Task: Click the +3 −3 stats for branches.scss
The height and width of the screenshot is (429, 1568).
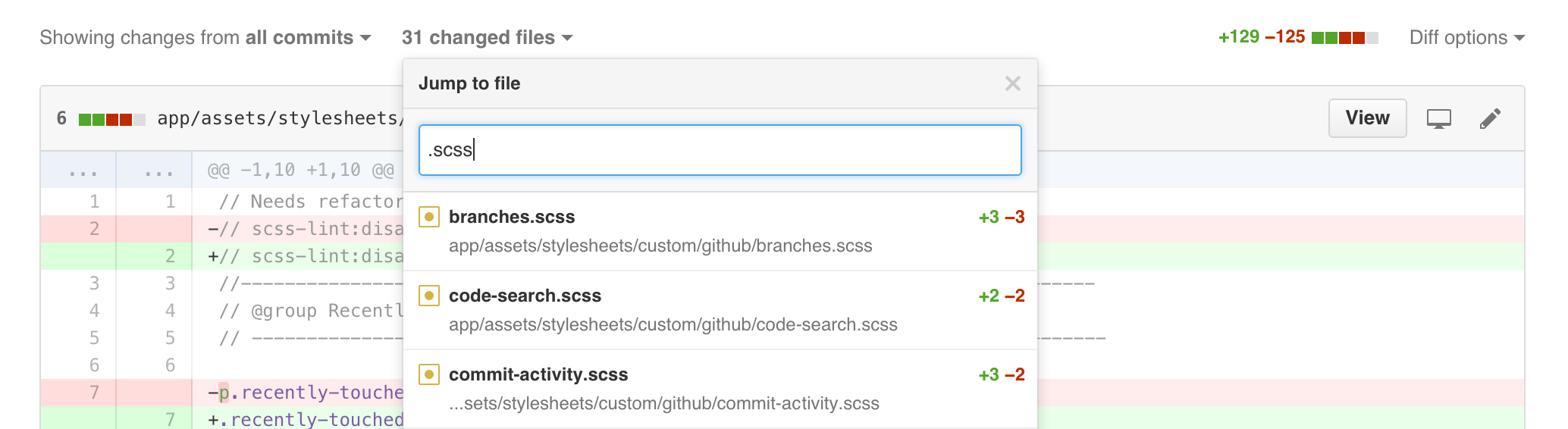Action: click(1001, 218)
